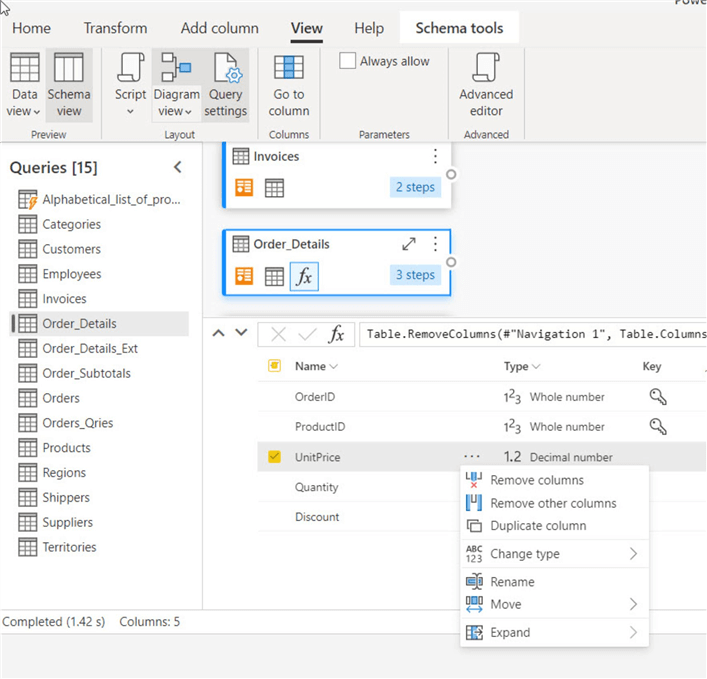This screenshot has width=707, height=679.
Task: Toggle the select-all columns checkbox
Action: (x=274, y=367)
